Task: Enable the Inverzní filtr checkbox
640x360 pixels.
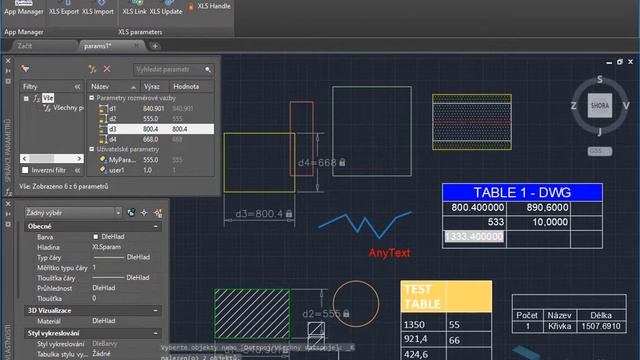Action: (x=25, y=170)
